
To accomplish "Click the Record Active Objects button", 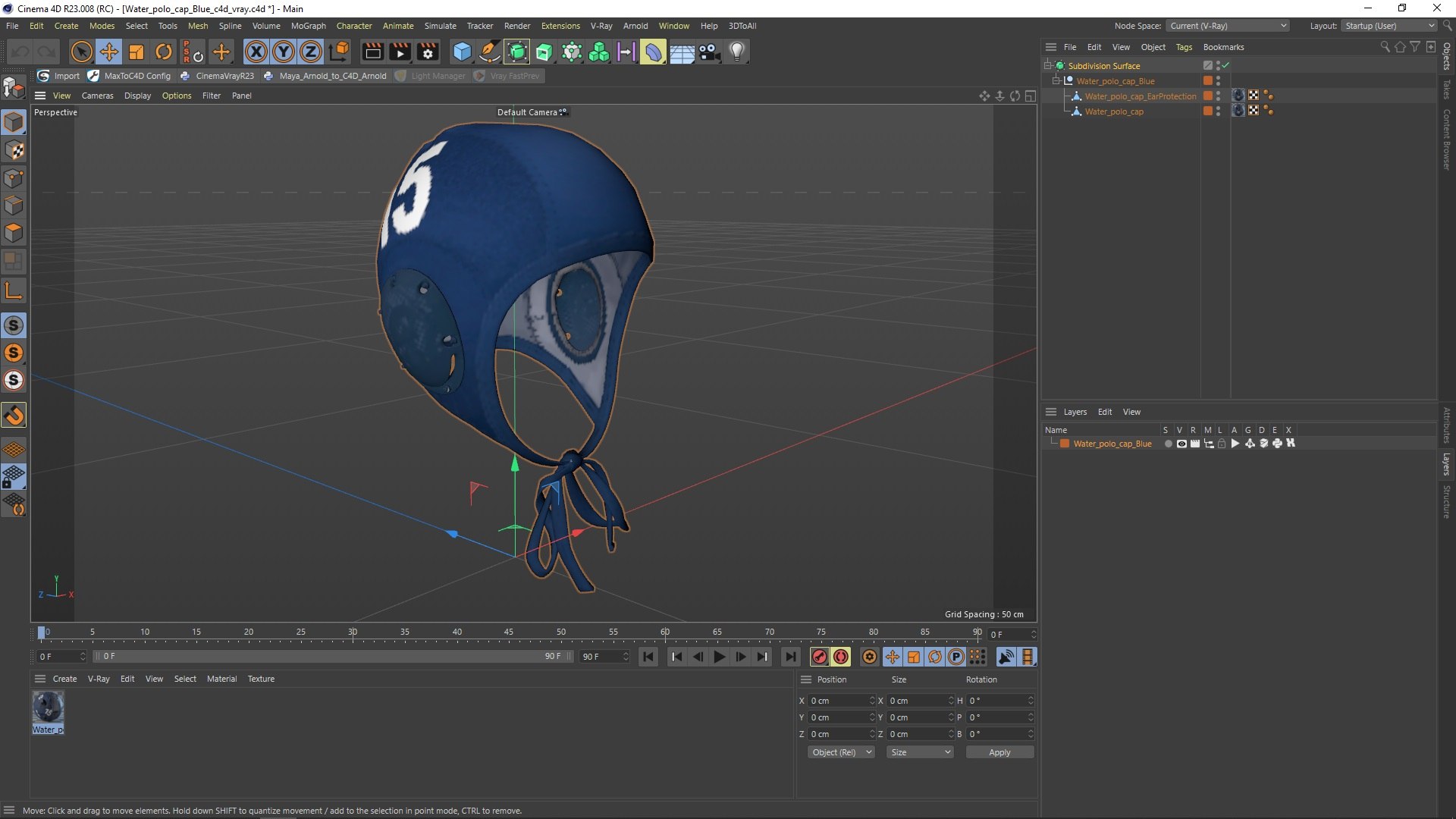I will [x=819, y=657].
